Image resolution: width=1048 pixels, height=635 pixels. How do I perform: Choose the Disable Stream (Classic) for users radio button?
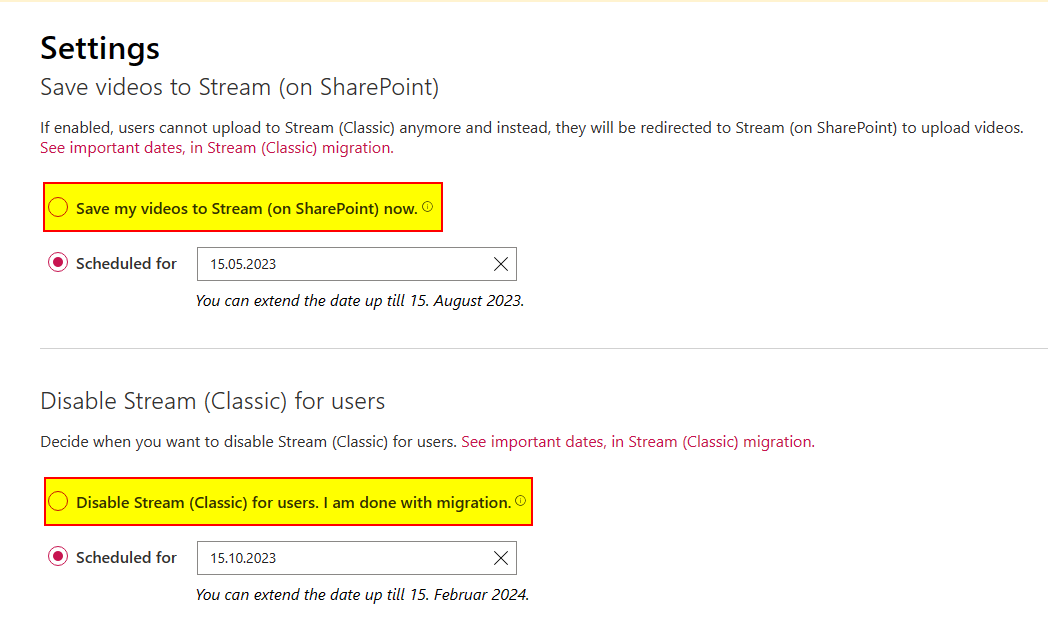click(x=59, y=502)
